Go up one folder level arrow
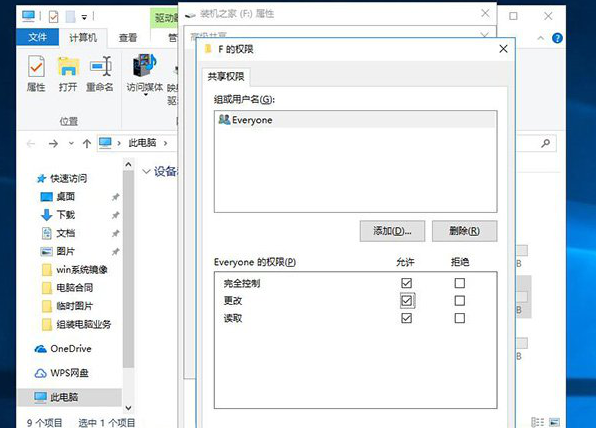 coord(87,144)
